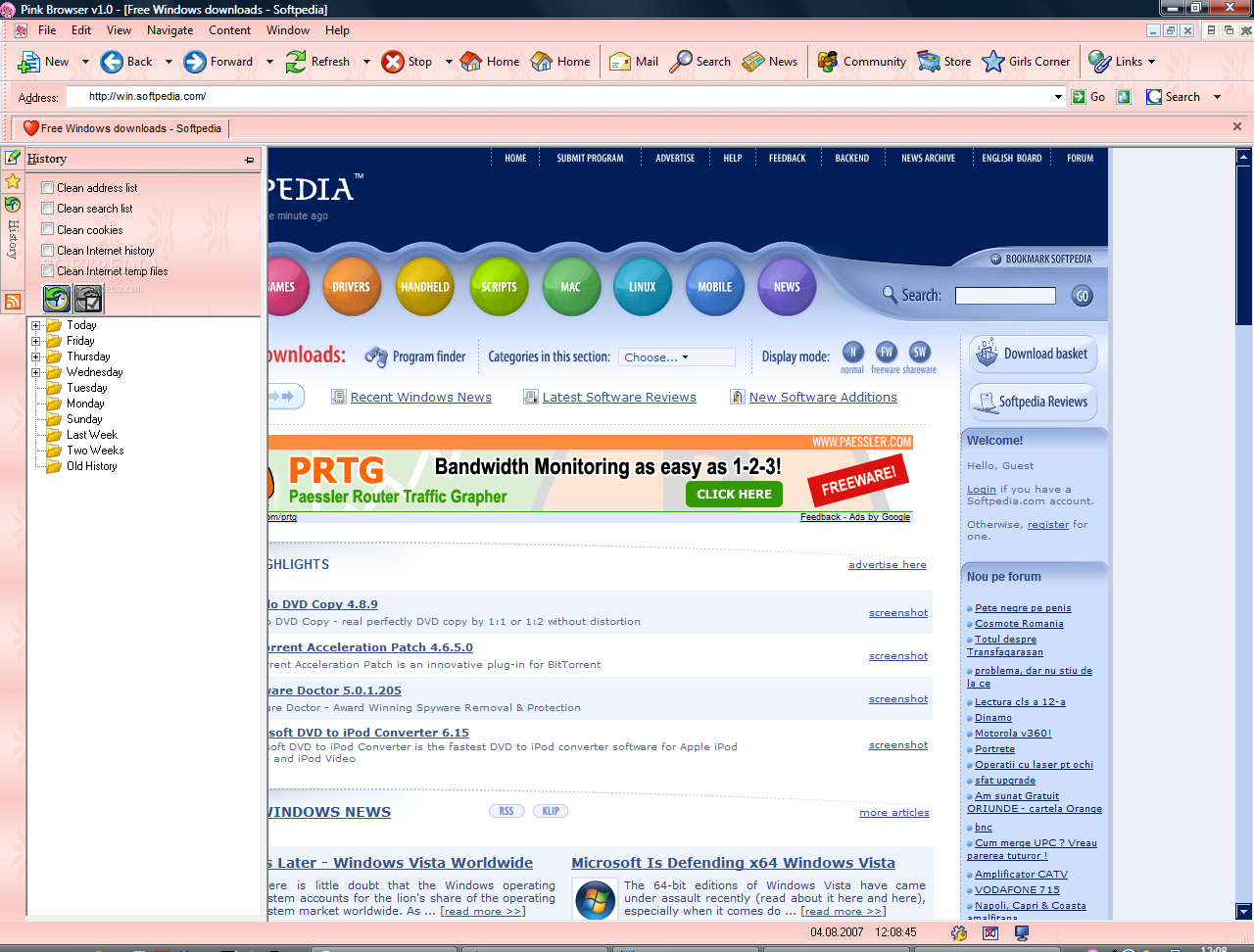
Task: Open the address bar URL dropdown
Action: [x=1058, y=97]
